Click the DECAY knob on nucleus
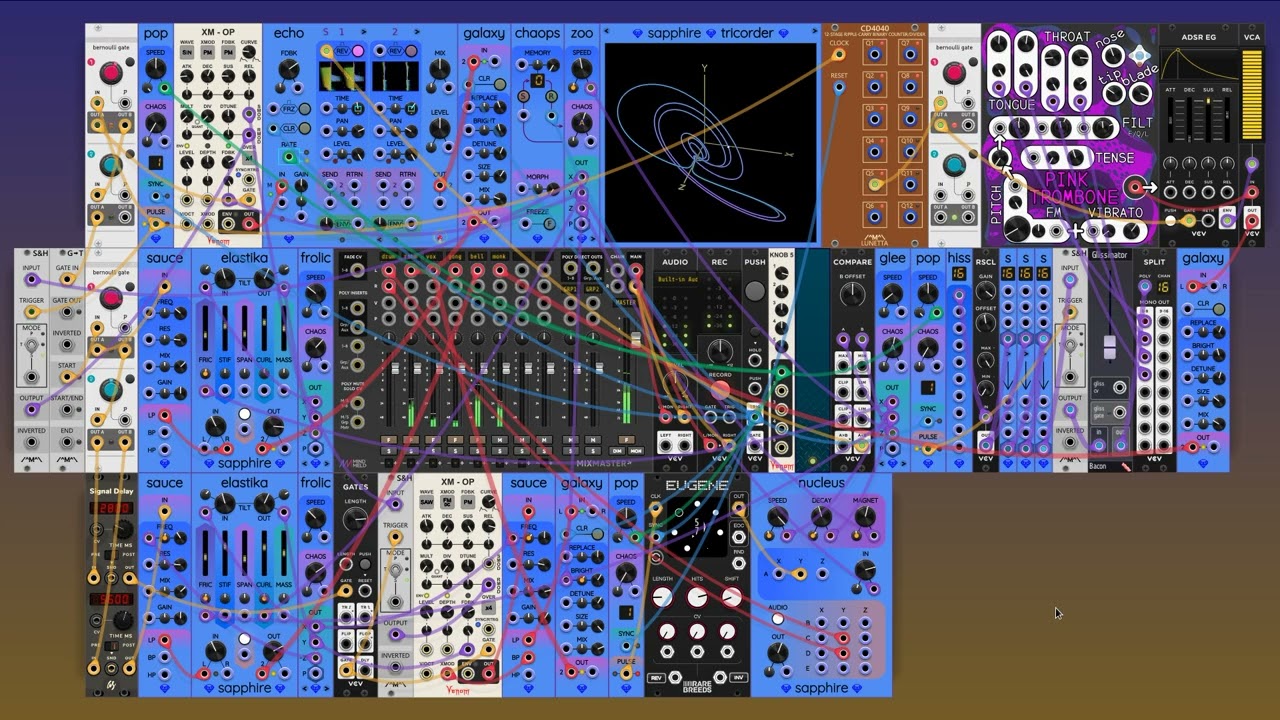Screen dimensions: 1280x720 click(821, 516)
